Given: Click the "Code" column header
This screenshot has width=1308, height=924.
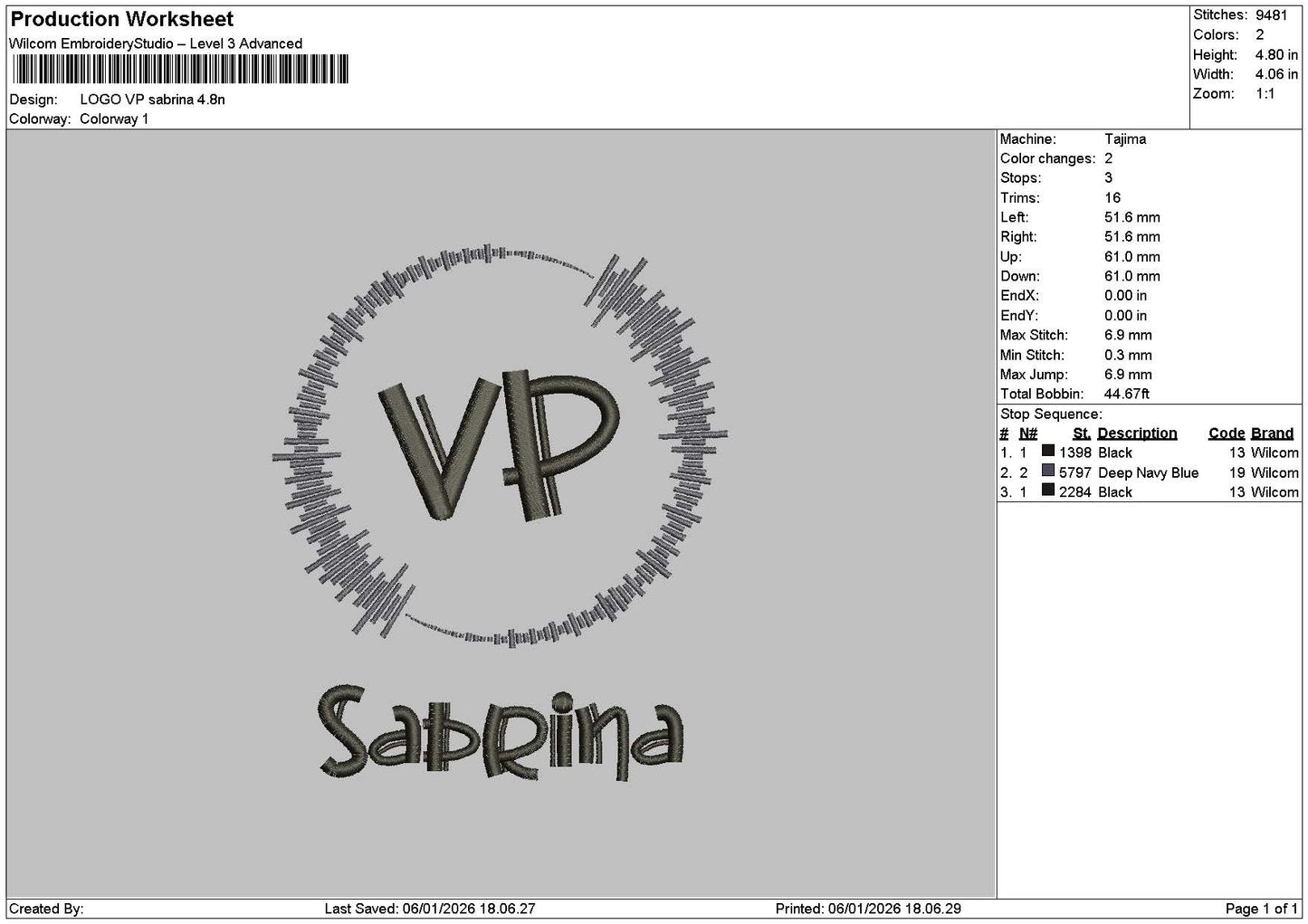Looking at the screenshot, I should (x=1227, y=433).
